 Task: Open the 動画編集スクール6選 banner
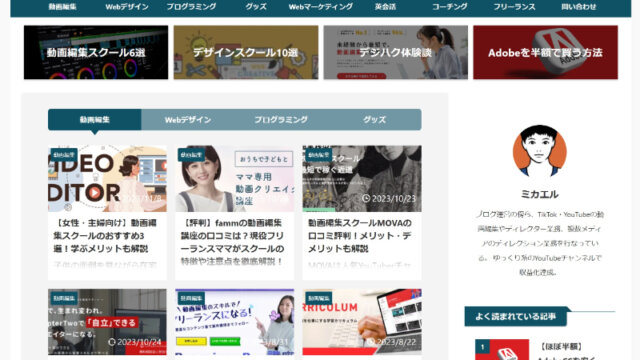click(96, 52)
